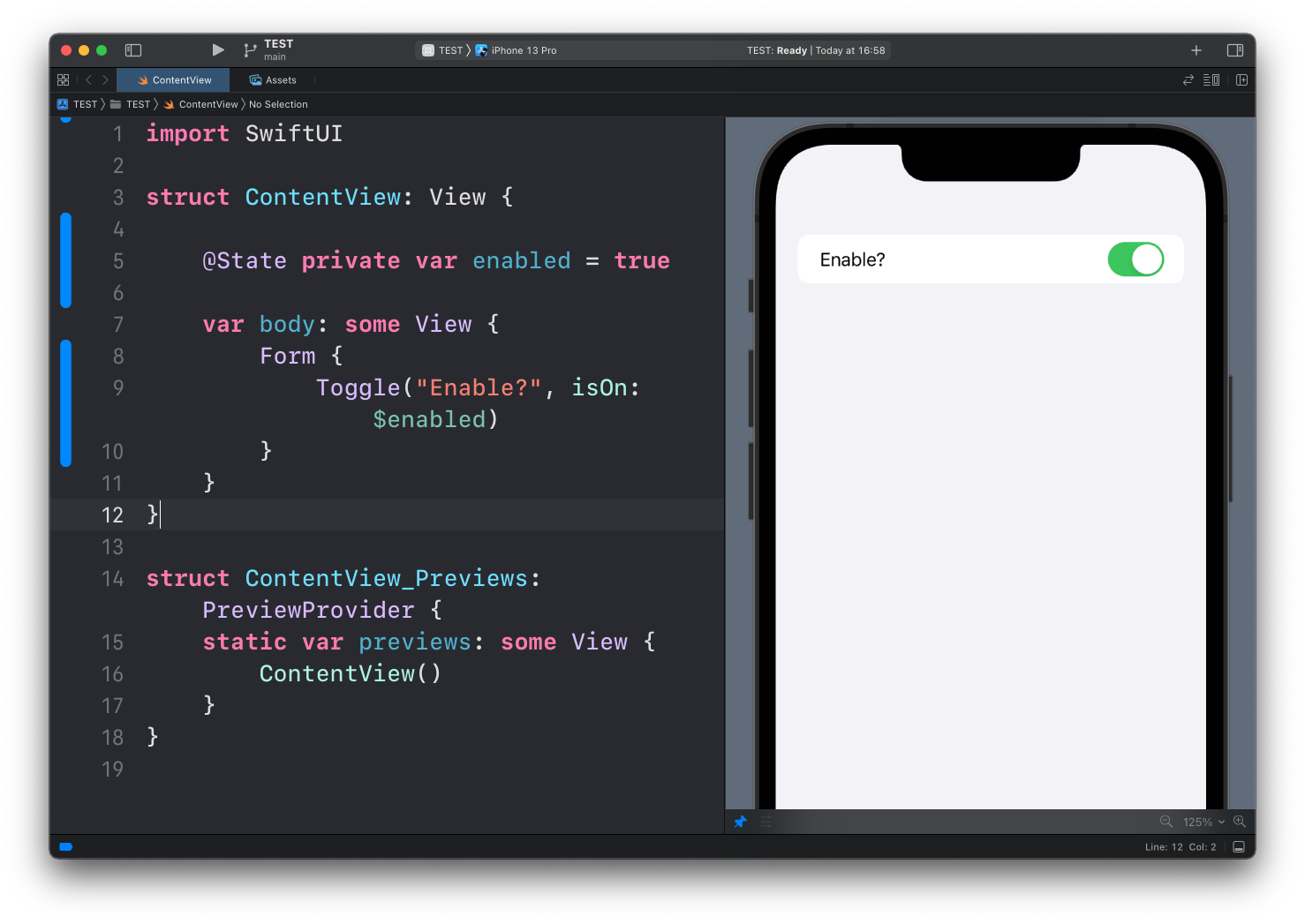Zoom out the preview canvas
Image resolution: width=1305 pixels, height=924 pixels.
[x=1166, y=822]
